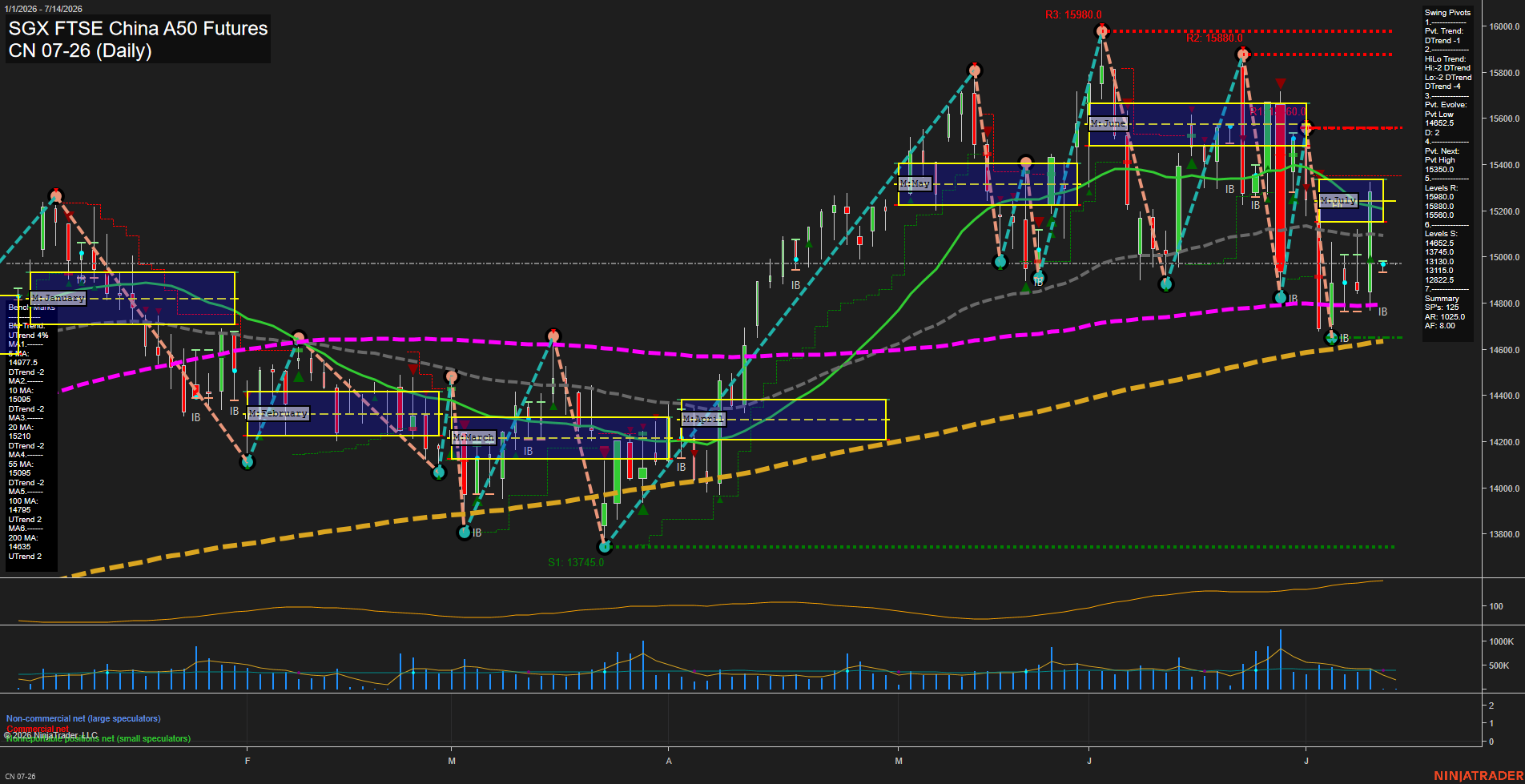Click the 15200.0 price axis label
The height and width of the screenshot is (784, 1525).
point(1504,211)
